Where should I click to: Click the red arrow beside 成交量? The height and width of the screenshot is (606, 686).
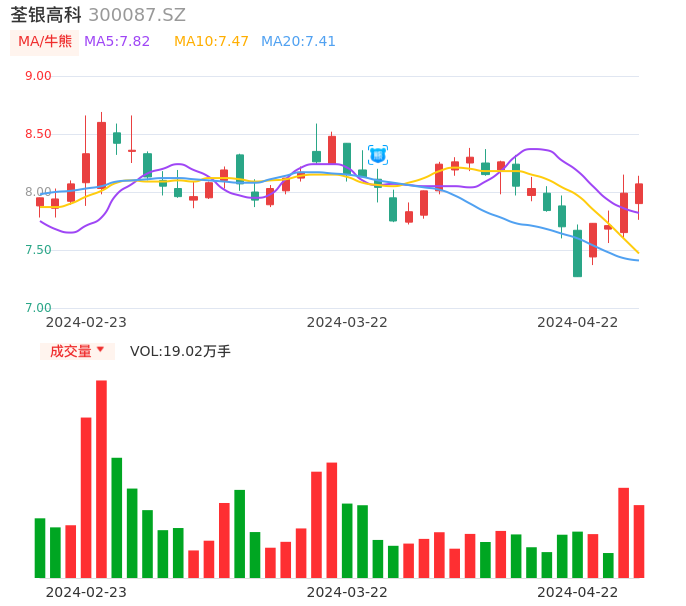100,350
